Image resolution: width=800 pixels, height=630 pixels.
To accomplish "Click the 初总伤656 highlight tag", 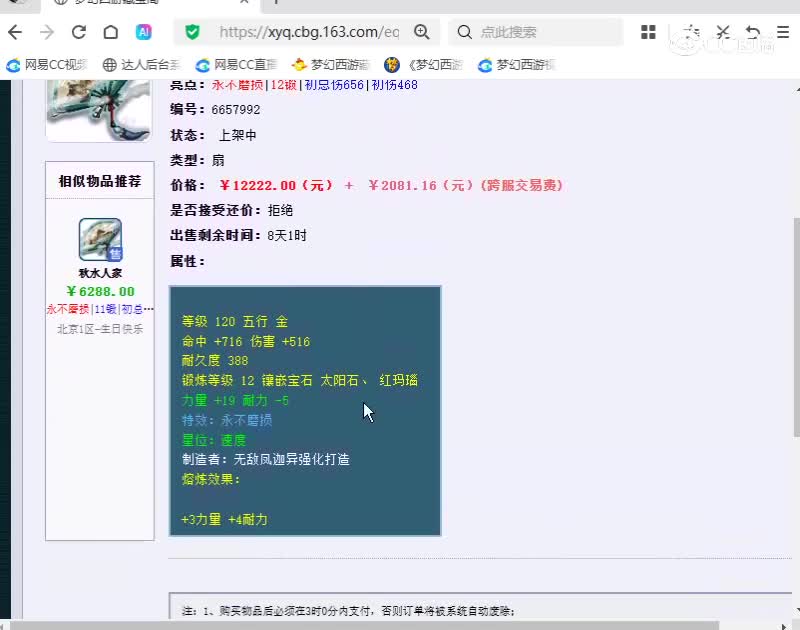I will pyautogui.click(x=334, y=85).
